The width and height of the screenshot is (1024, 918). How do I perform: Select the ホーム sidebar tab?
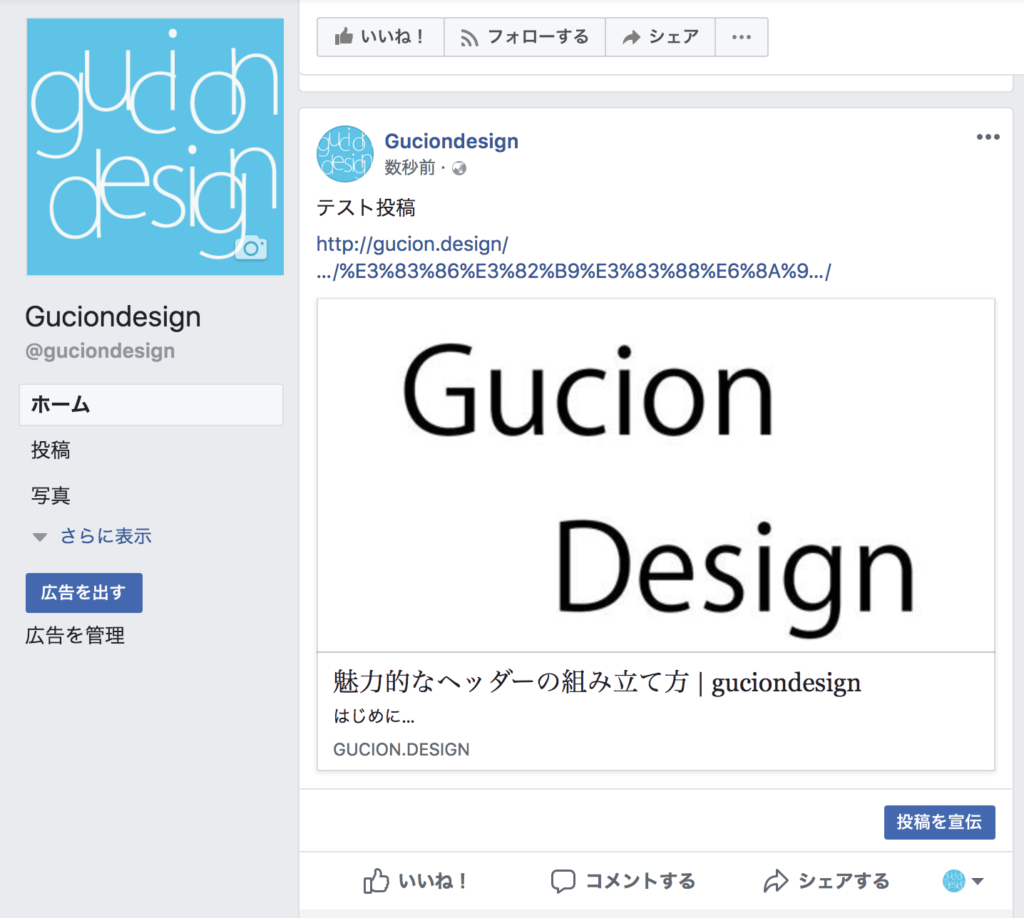click(151, 405)
